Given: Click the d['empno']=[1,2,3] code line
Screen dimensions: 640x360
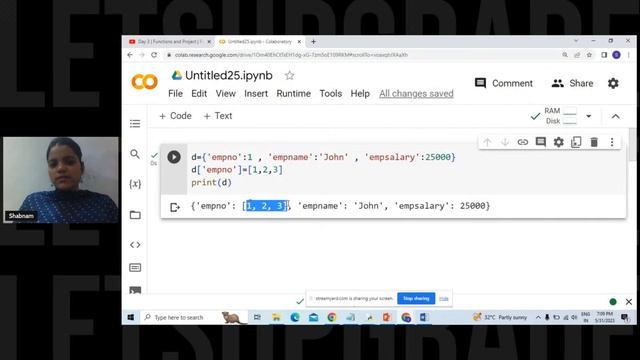Looking at the screenshot, I should tap(237, 170).
